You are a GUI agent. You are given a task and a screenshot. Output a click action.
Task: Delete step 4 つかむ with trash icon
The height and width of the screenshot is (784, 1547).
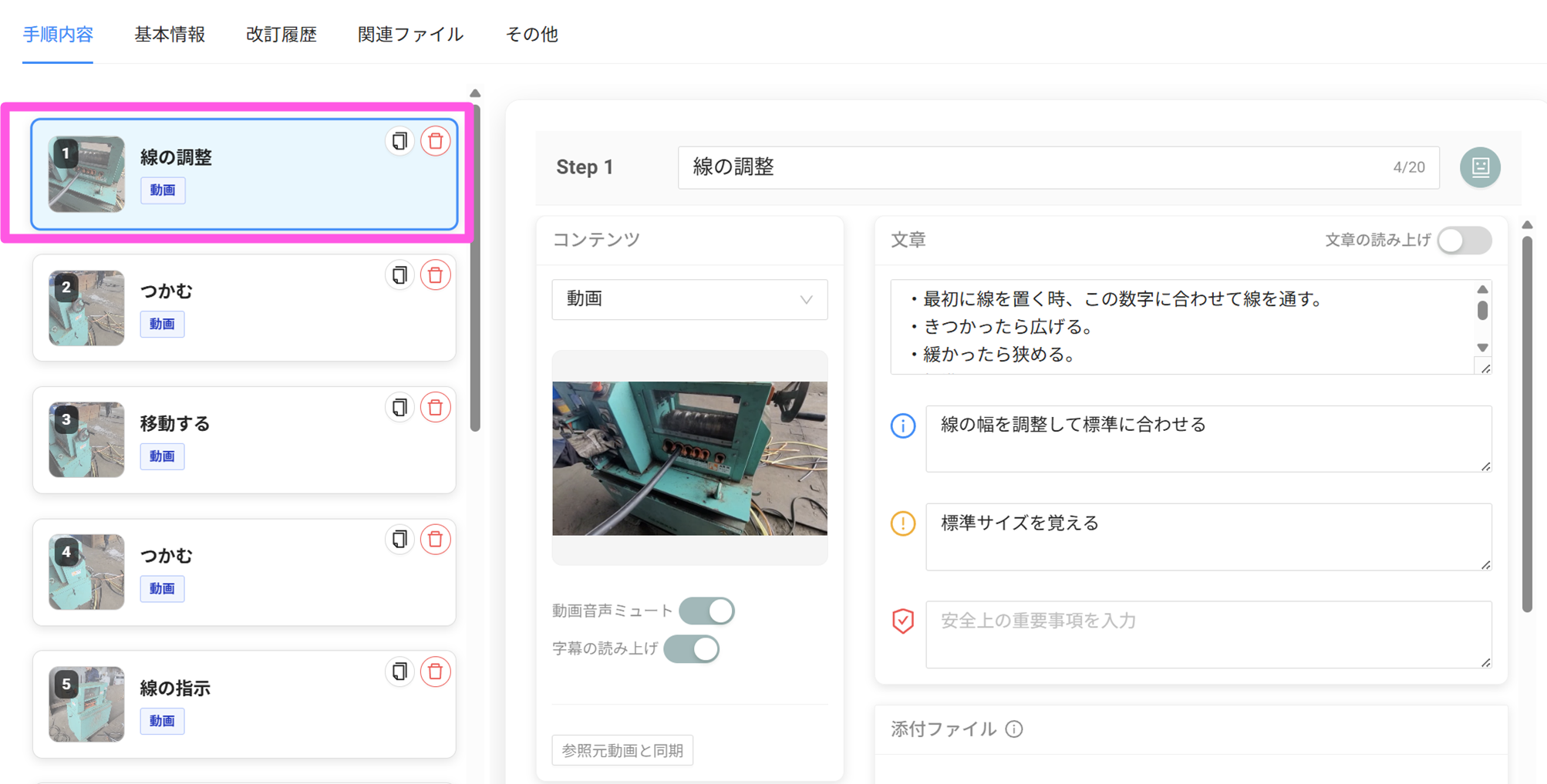coord(436,540)
